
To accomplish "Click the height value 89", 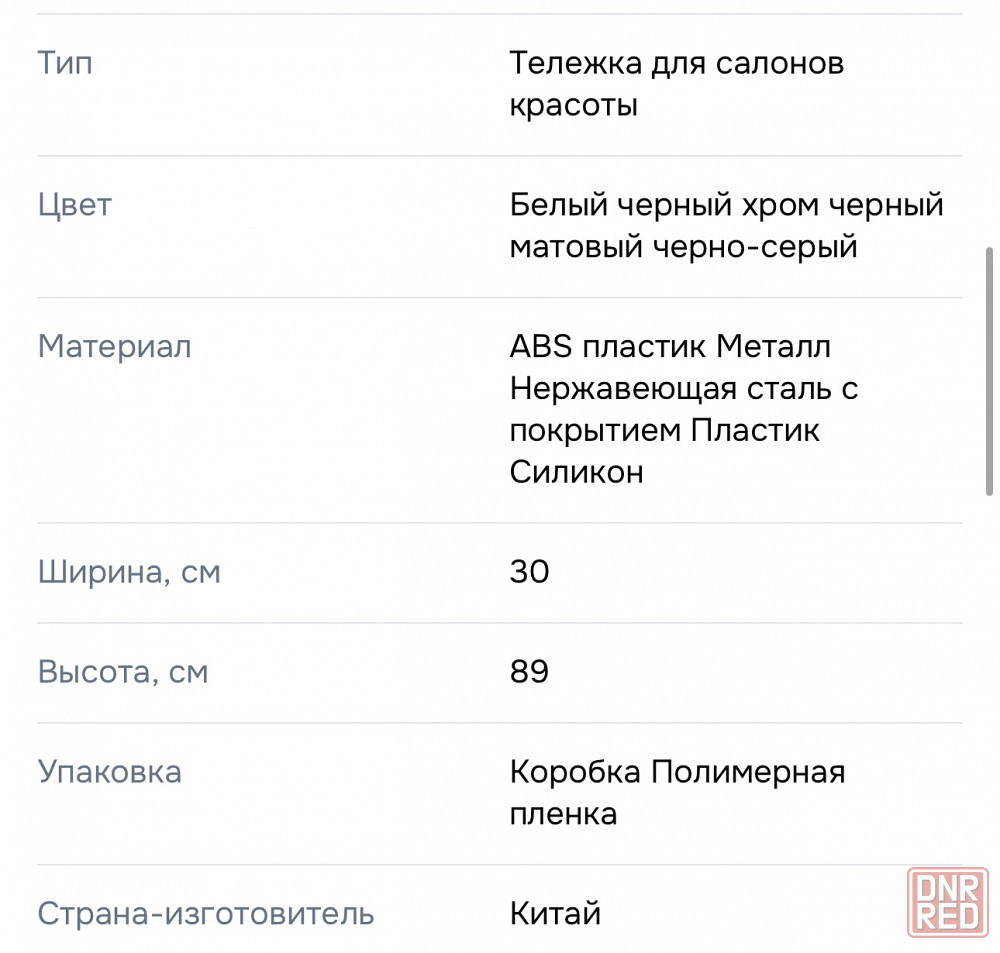I will 529,671.
